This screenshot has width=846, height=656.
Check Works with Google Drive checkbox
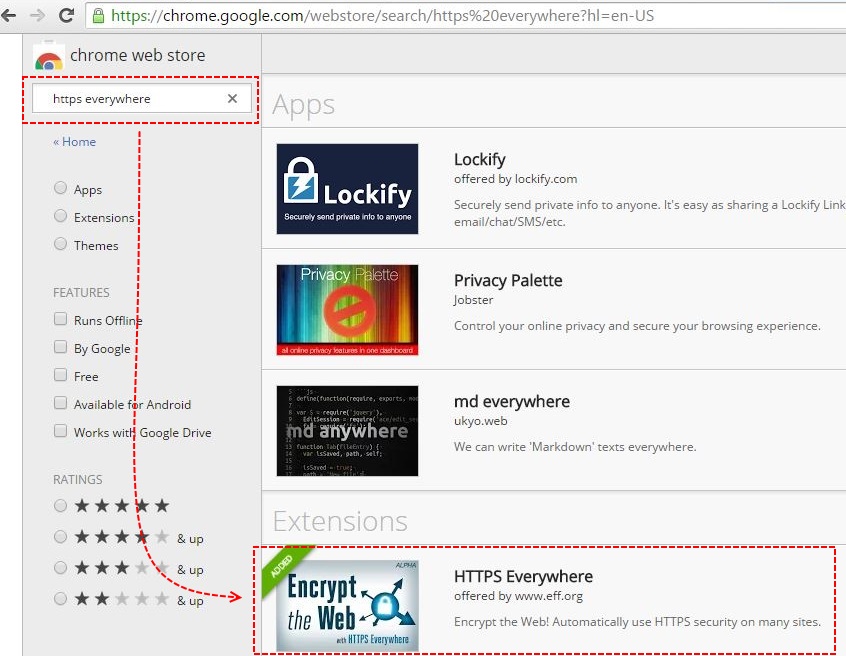point(60,431)
